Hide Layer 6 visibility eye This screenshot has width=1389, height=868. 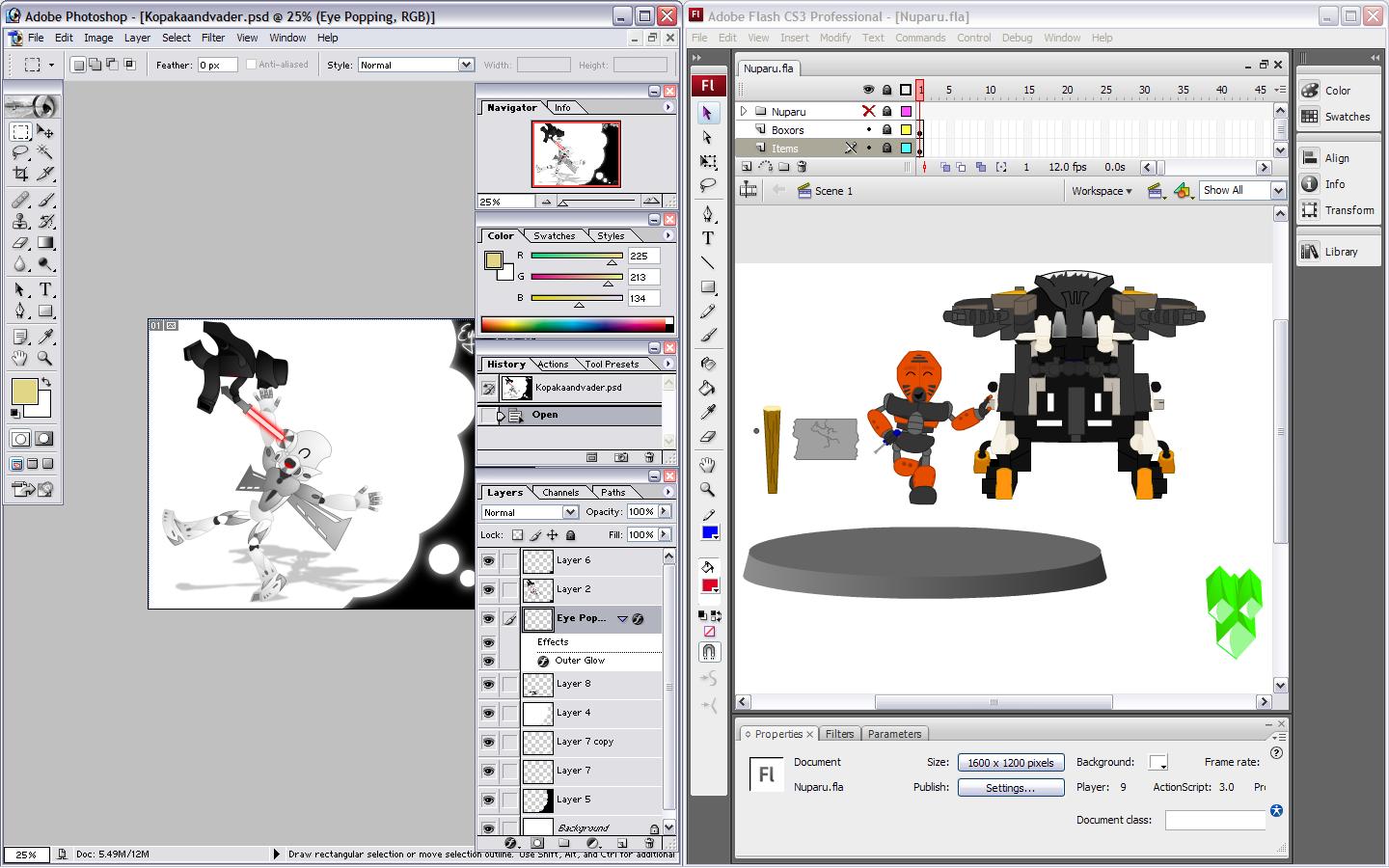click(488, 560)
